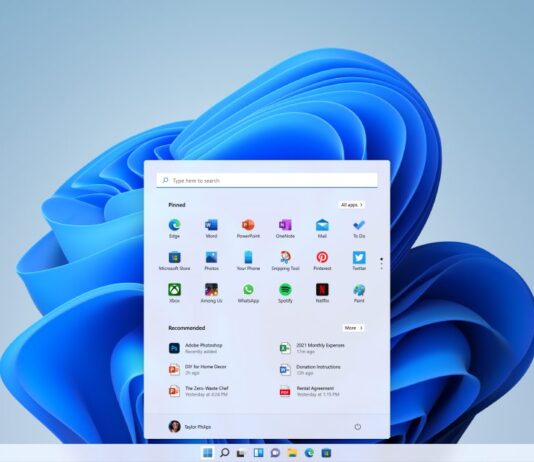
Task: Launch the To Do app
Action: (x=359, y=228)
